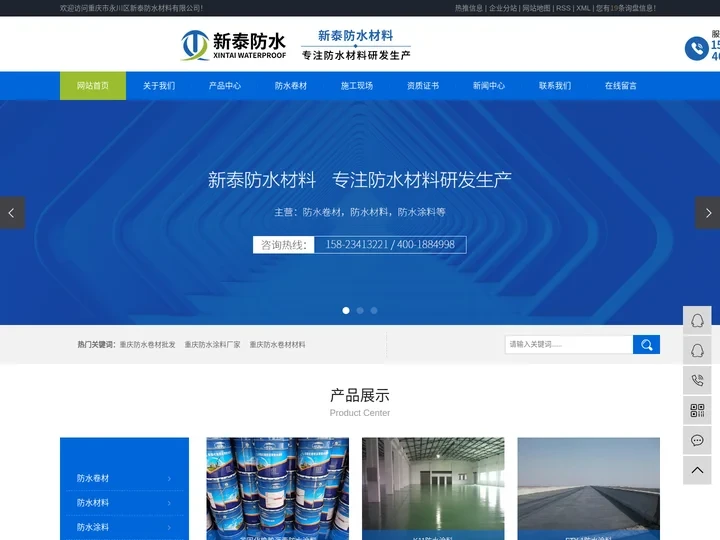Click the phone icon in header

[696, 49]
